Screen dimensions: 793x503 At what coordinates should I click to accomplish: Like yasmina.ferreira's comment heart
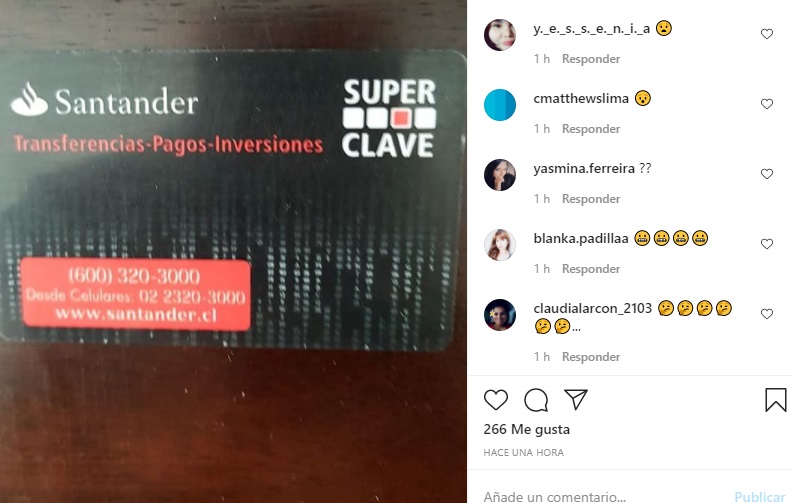point(767,174)
